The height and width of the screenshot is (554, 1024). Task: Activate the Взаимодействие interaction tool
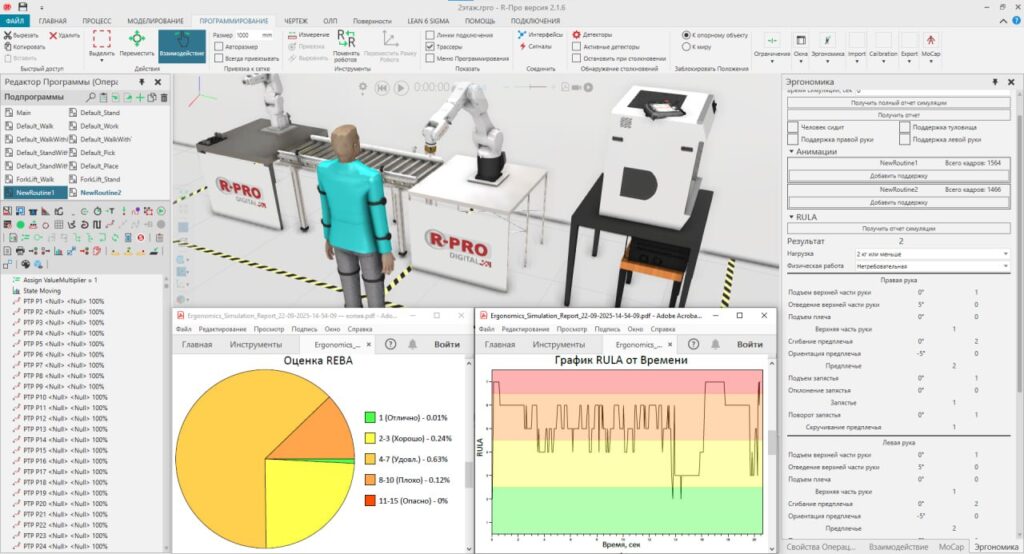pyautogui.click(x=181, y=44)
